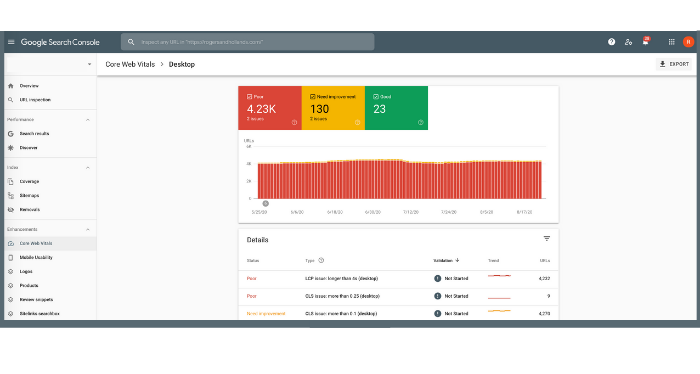Open Products enhancement report

[29, 285]
